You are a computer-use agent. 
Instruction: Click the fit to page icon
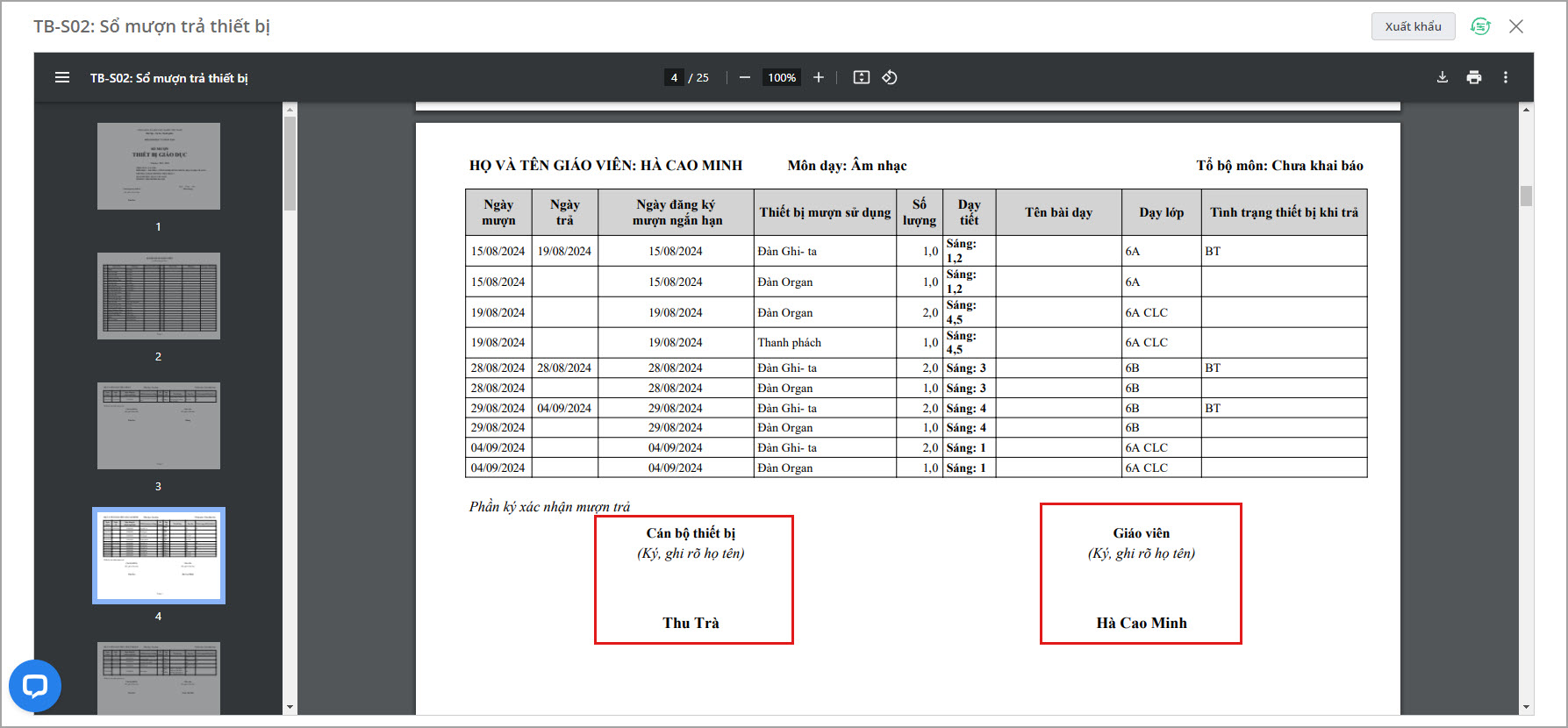[x=862, y=77]
